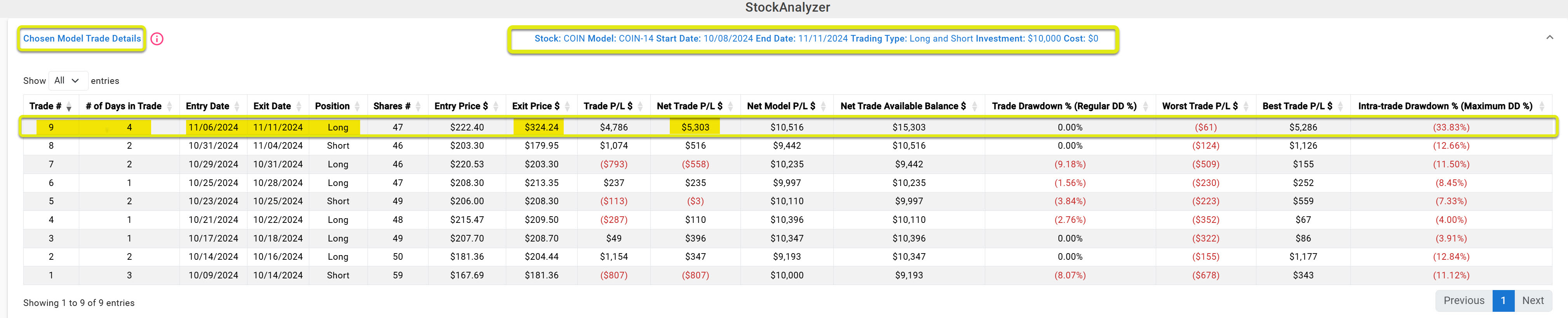
Task: Click the Previous pagination button
Action: 1463,301
